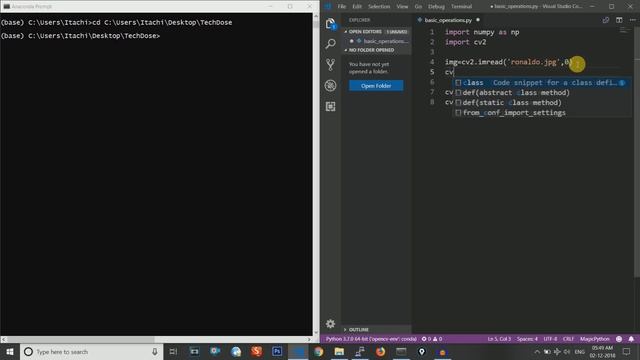Open the Go menu
The height and width of the screenshot is (360, 640).
point(418,6)
